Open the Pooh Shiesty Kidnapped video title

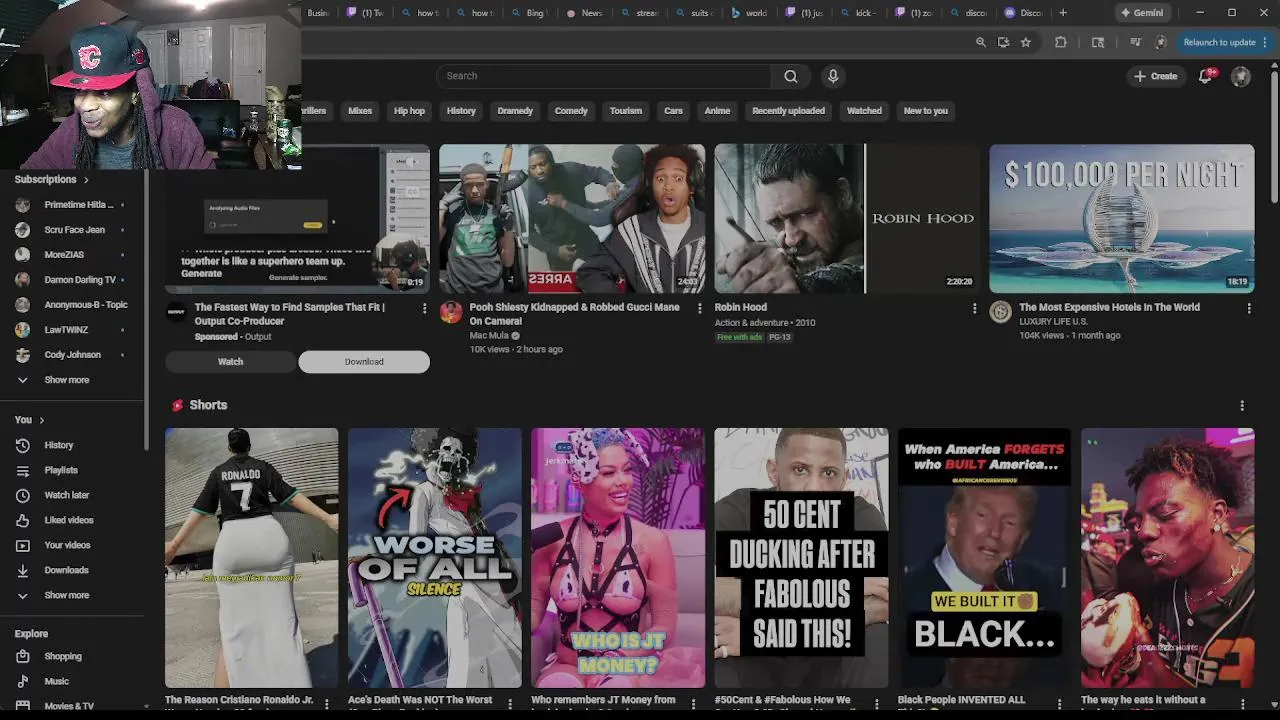coord(574,314)
